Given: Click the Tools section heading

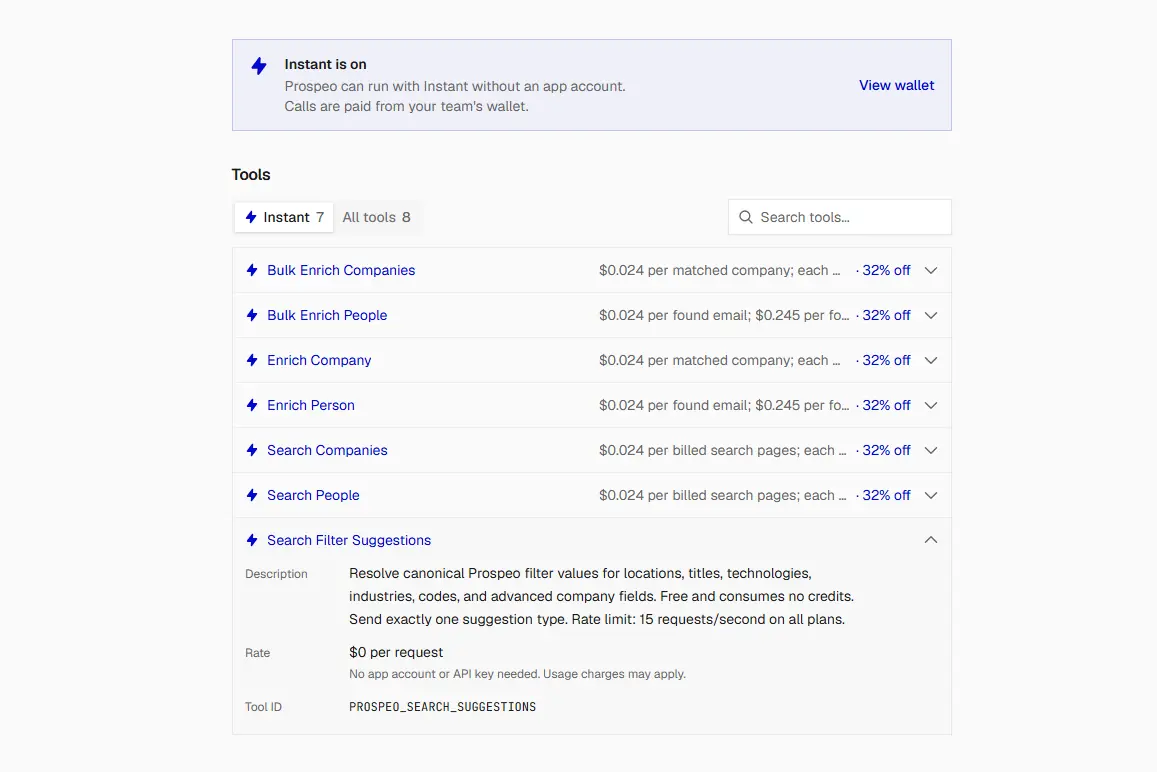Looking at the screenshot, I should point(251,175).
